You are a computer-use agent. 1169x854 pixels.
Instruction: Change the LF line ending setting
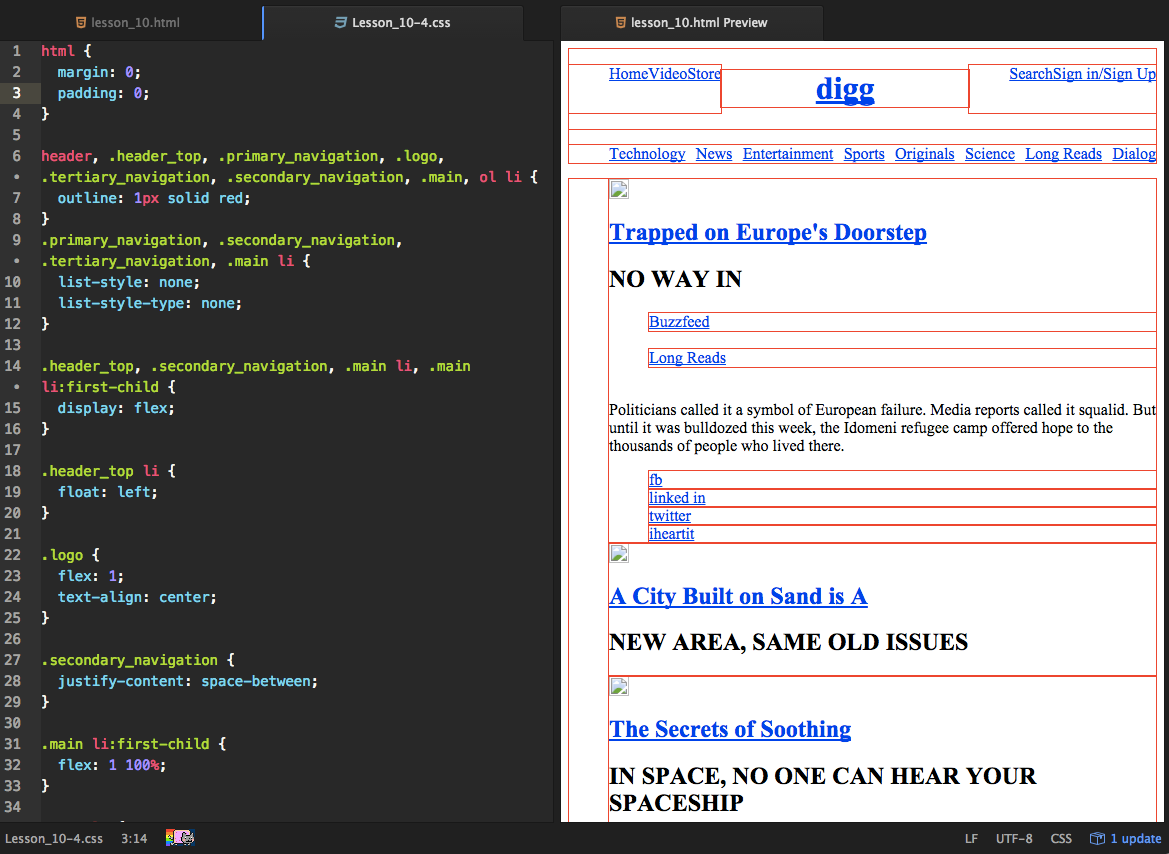(971, 838)
